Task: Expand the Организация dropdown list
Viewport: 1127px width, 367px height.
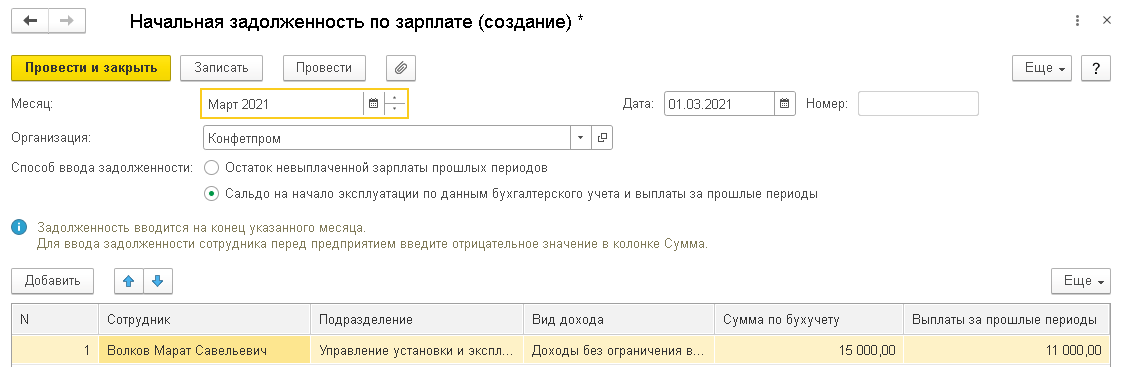Action: [581, 137]
